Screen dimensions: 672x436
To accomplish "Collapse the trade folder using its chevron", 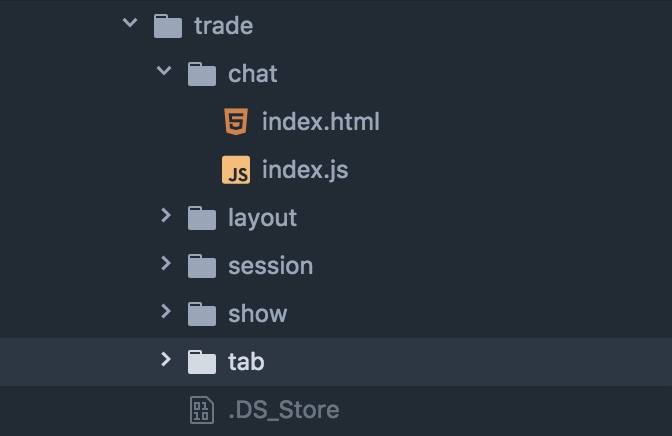I will [x=130, y=22].
